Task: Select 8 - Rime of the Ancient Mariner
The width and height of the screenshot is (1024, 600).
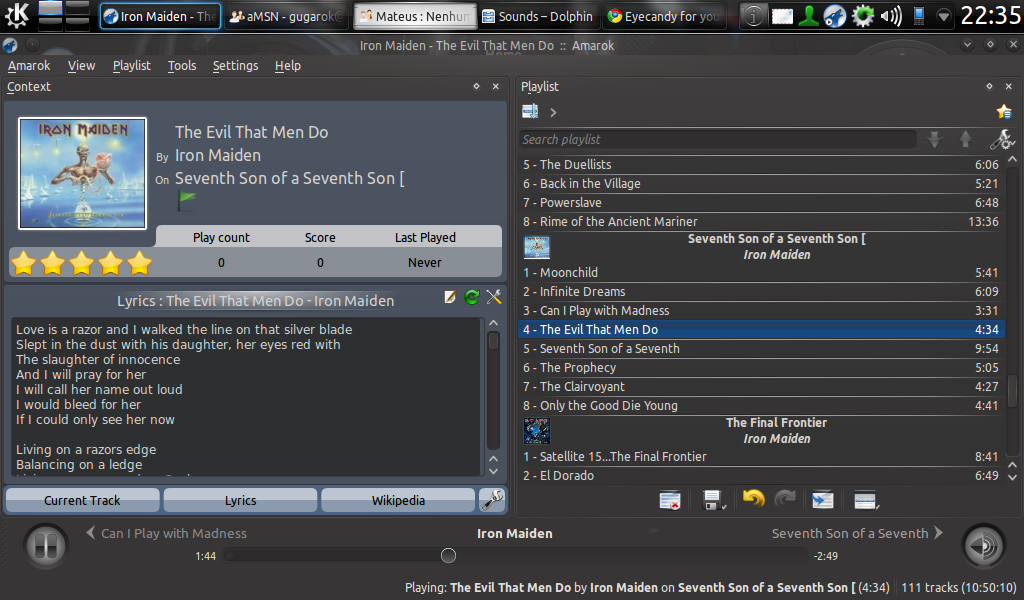Action: [761, 221]
